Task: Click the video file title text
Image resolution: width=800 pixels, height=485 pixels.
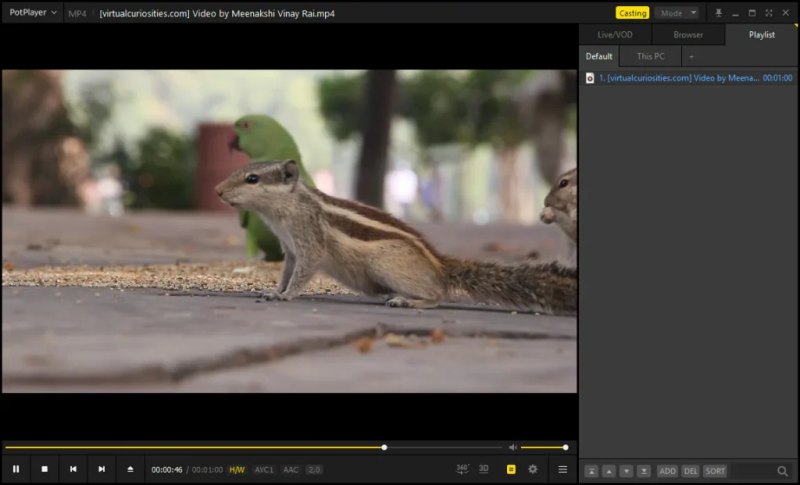Action: (x=217, y=14)
